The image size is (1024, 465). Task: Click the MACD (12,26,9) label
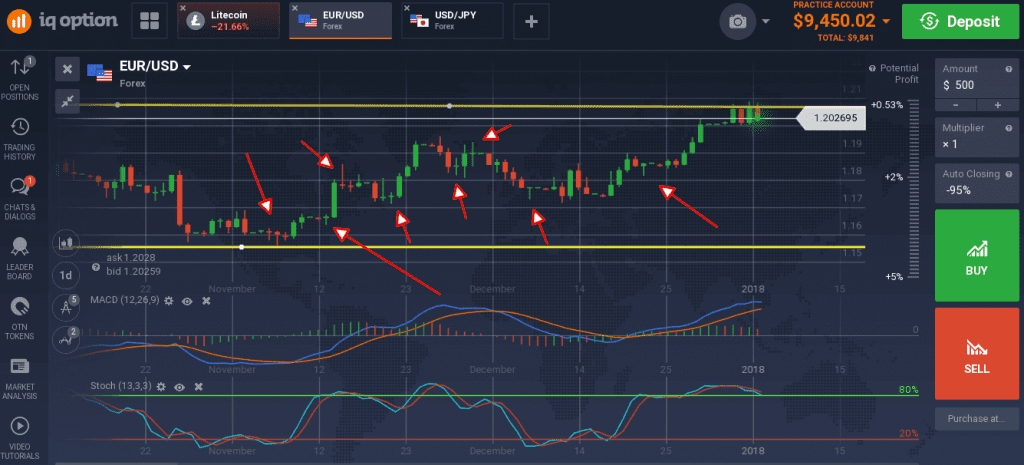(x=124, y=300)
